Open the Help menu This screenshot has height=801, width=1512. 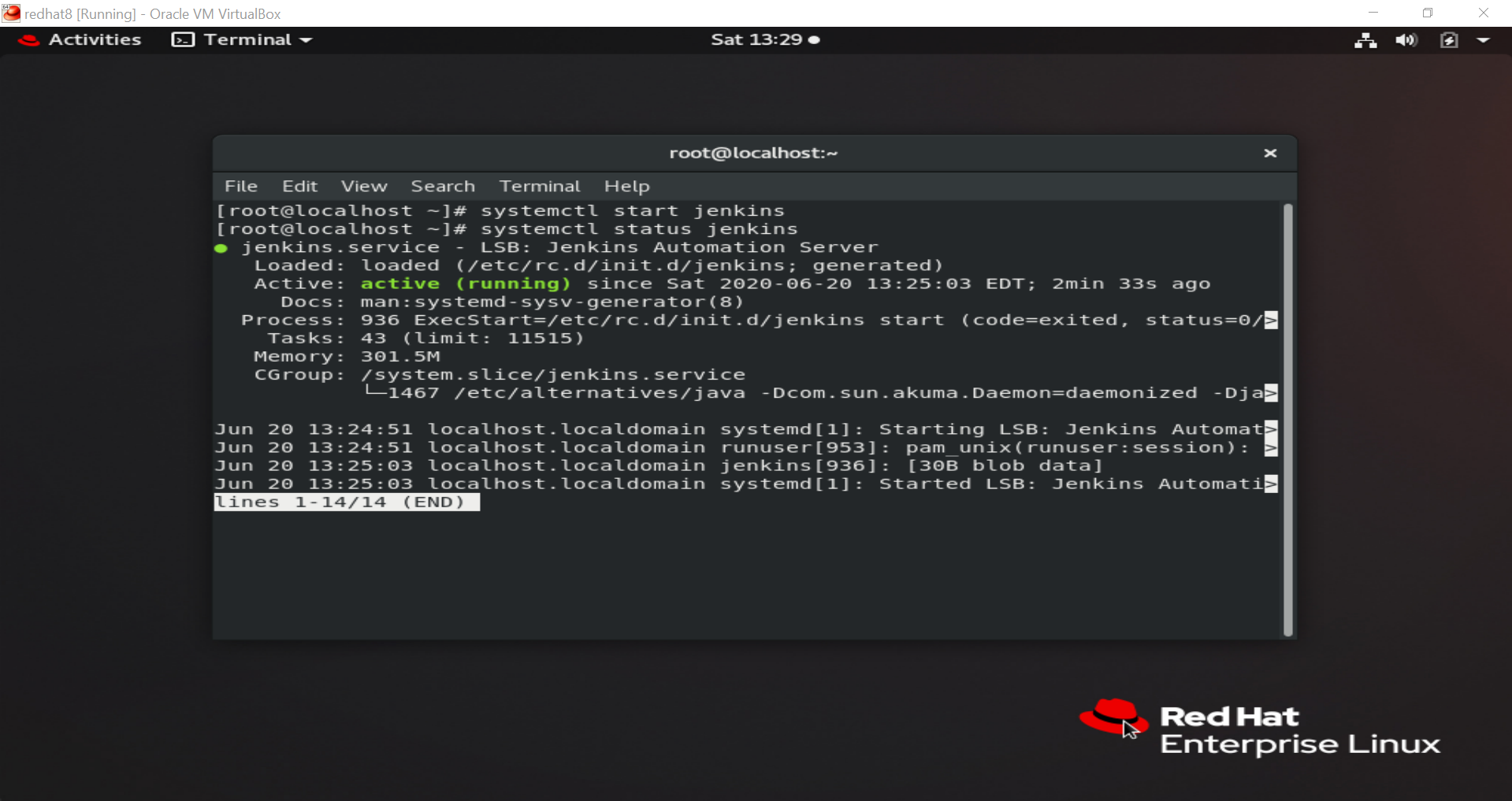click(627, 187)
